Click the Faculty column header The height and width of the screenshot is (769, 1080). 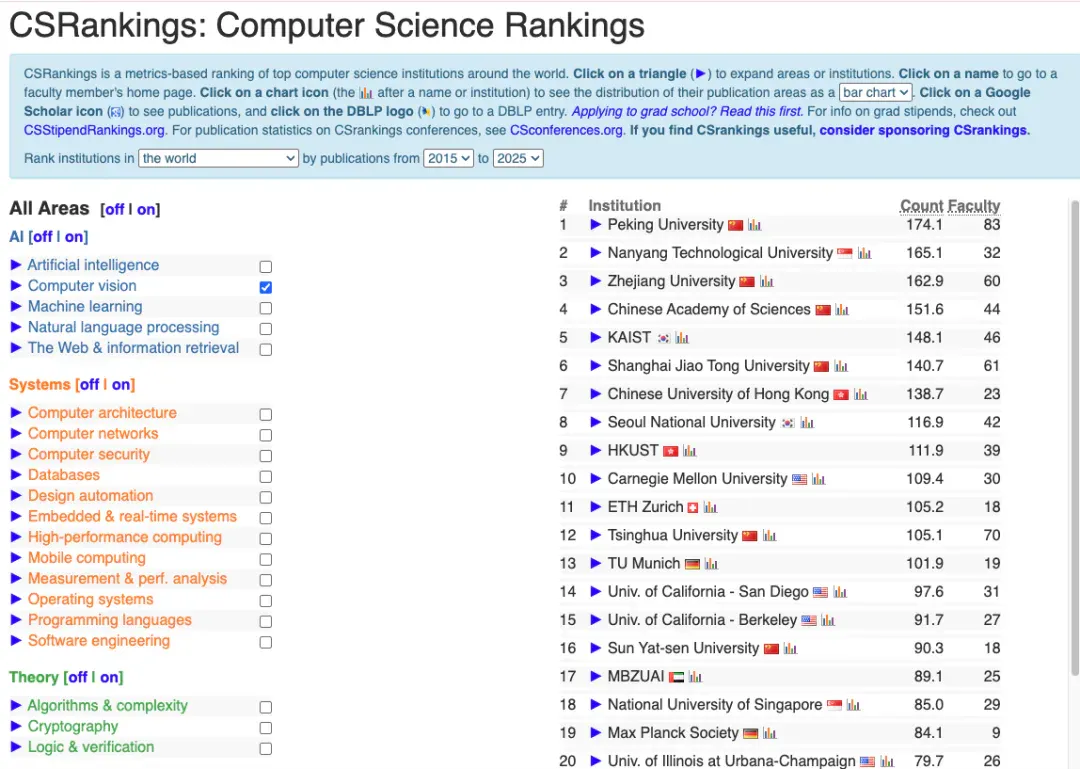pos(974,206)
